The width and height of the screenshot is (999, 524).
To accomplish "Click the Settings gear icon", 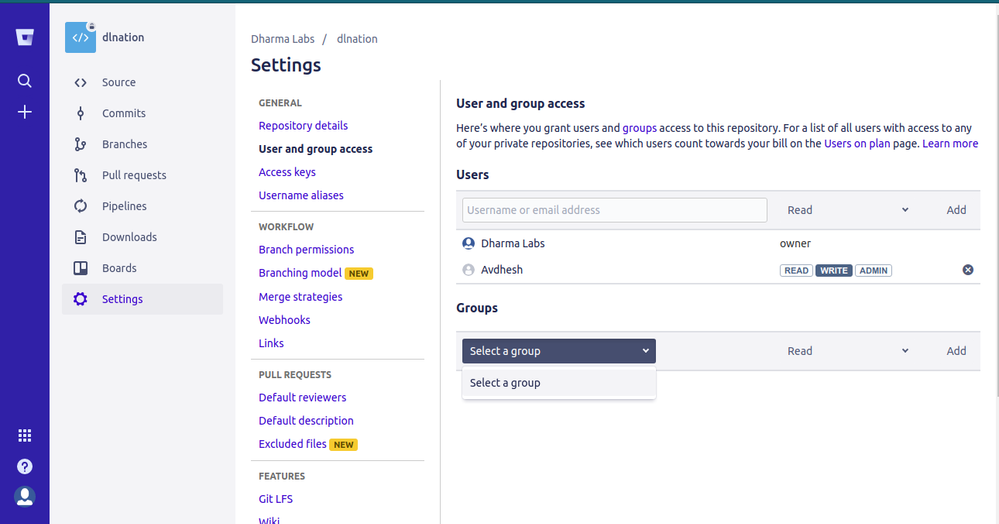I will 80,299.
